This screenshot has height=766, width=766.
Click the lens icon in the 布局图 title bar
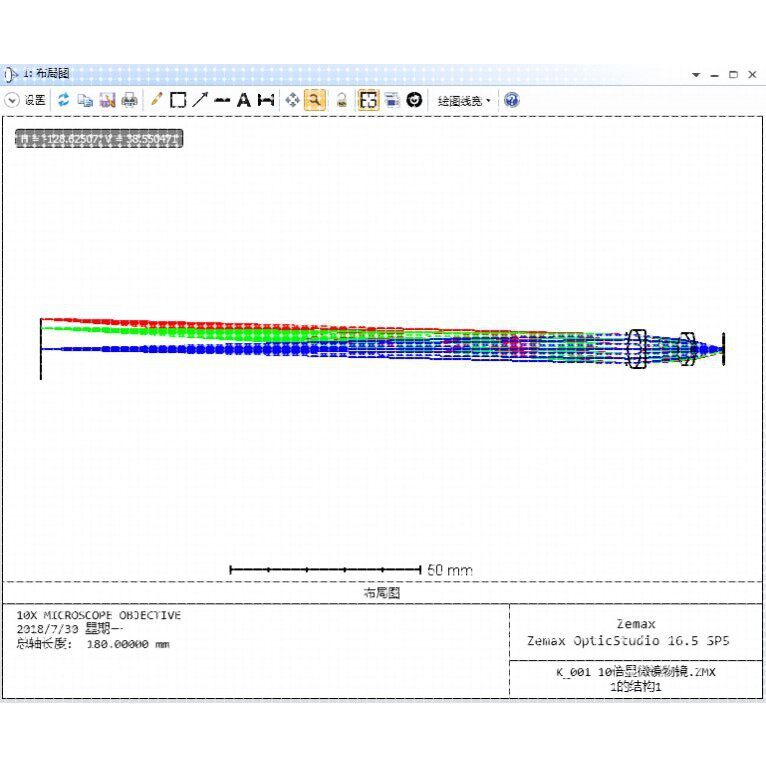(x=11, y=74)
